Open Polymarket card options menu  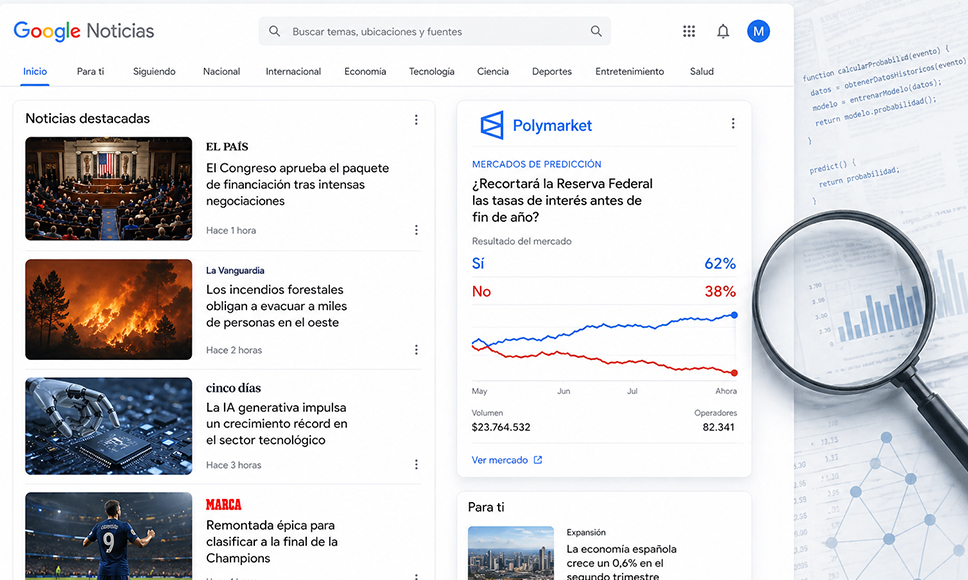point(733,123)
